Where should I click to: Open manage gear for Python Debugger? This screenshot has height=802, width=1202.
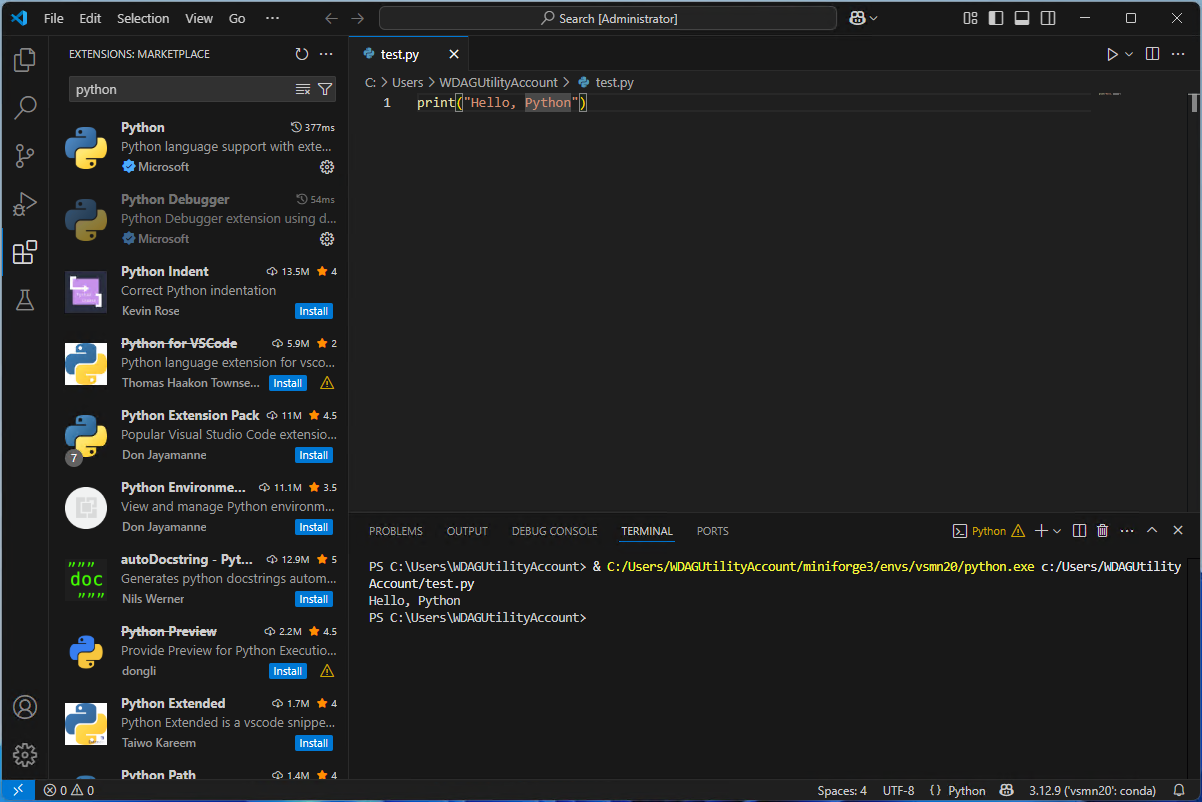[326, 239]
